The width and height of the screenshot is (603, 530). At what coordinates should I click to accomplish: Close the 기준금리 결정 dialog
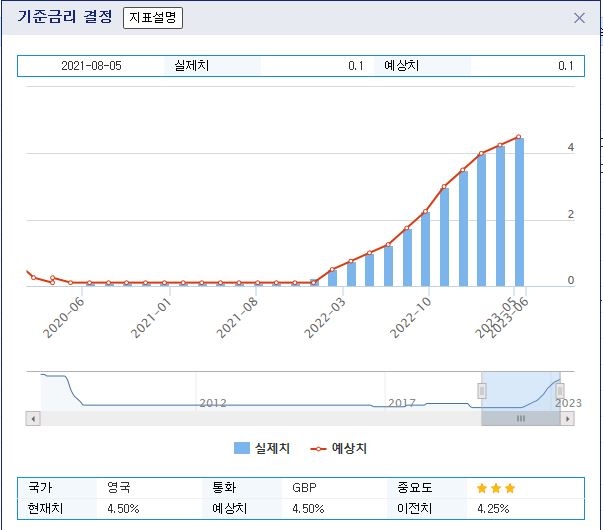[x=579, y=18]
